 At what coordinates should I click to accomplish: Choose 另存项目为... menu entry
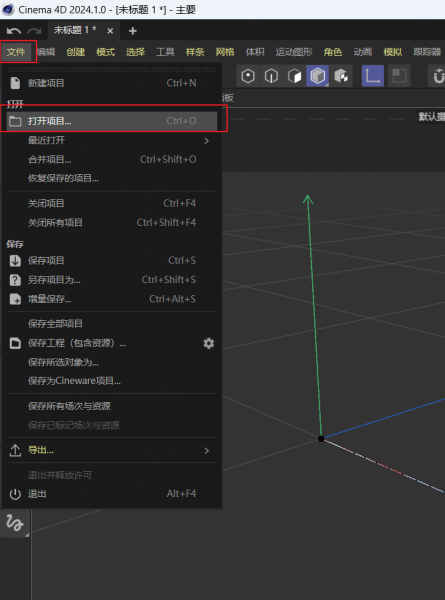(112, 280)
